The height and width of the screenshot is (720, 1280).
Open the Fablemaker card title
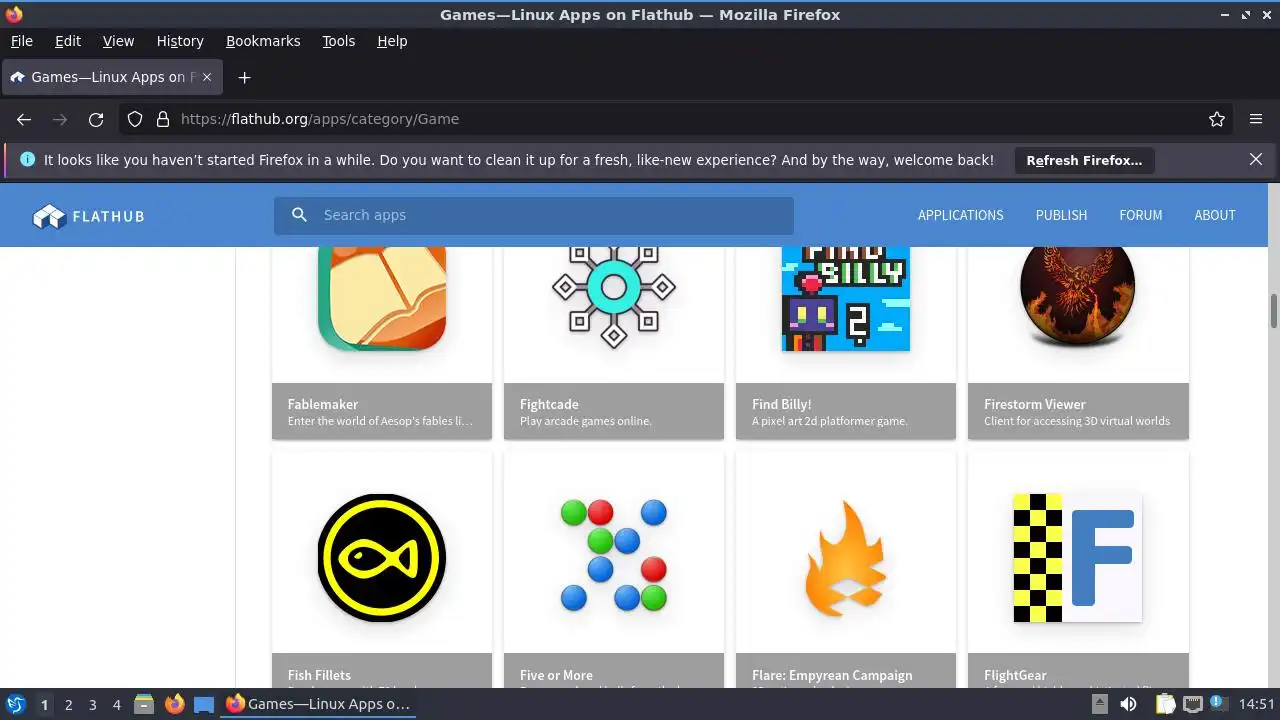(x=322, y=404)
